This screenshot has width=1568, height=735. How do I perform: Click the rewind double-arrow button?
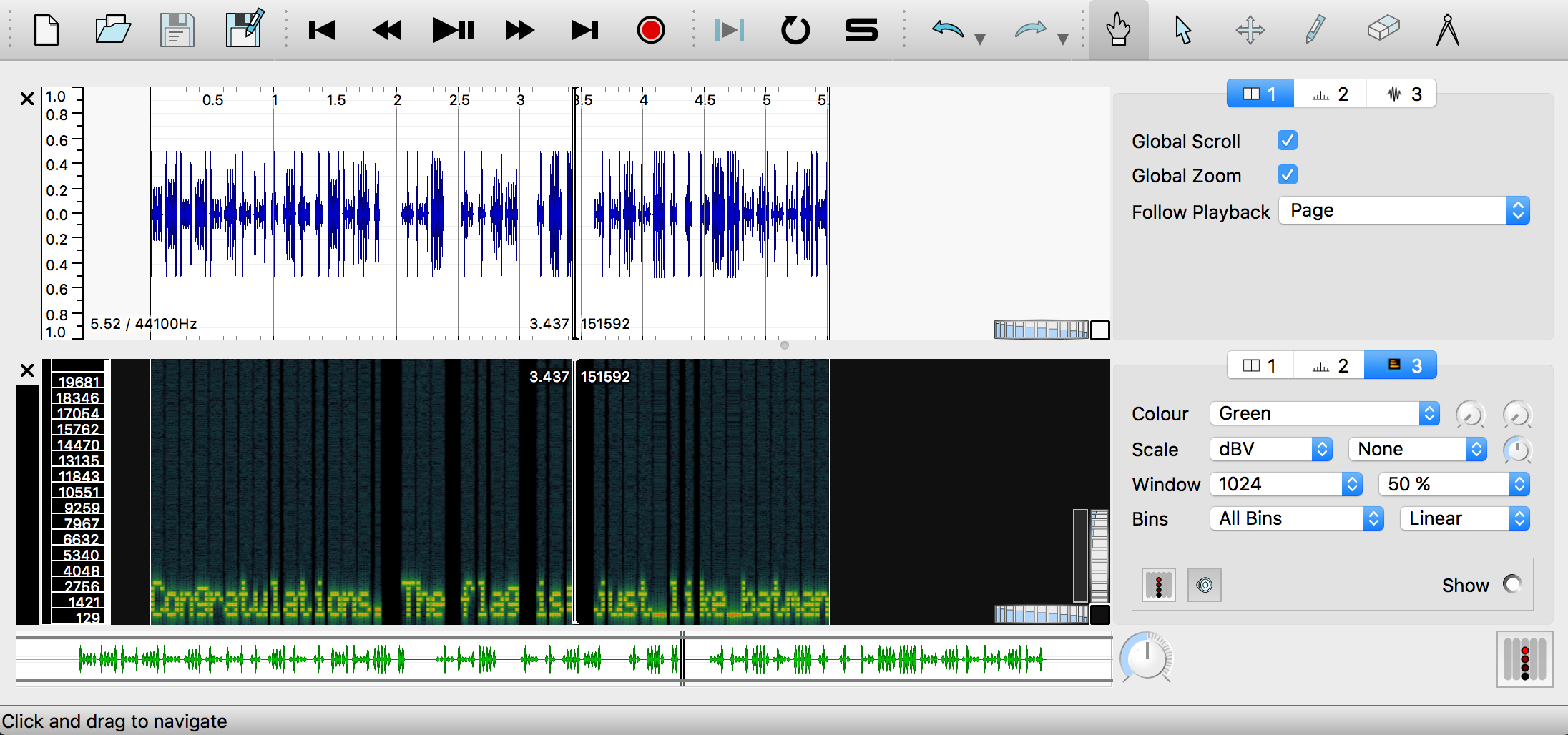pos(387,31)
